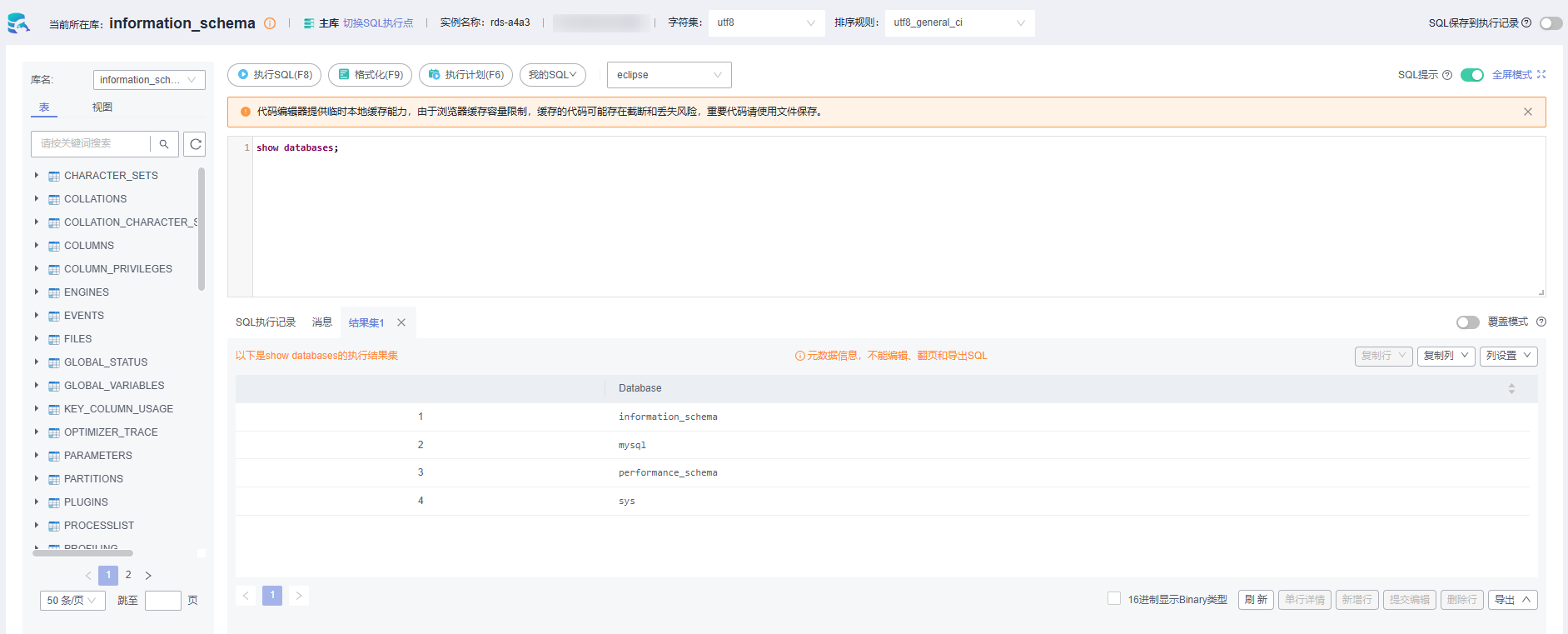
Task: Expand the ENGINES table tree node
Action: coord(37,292)
